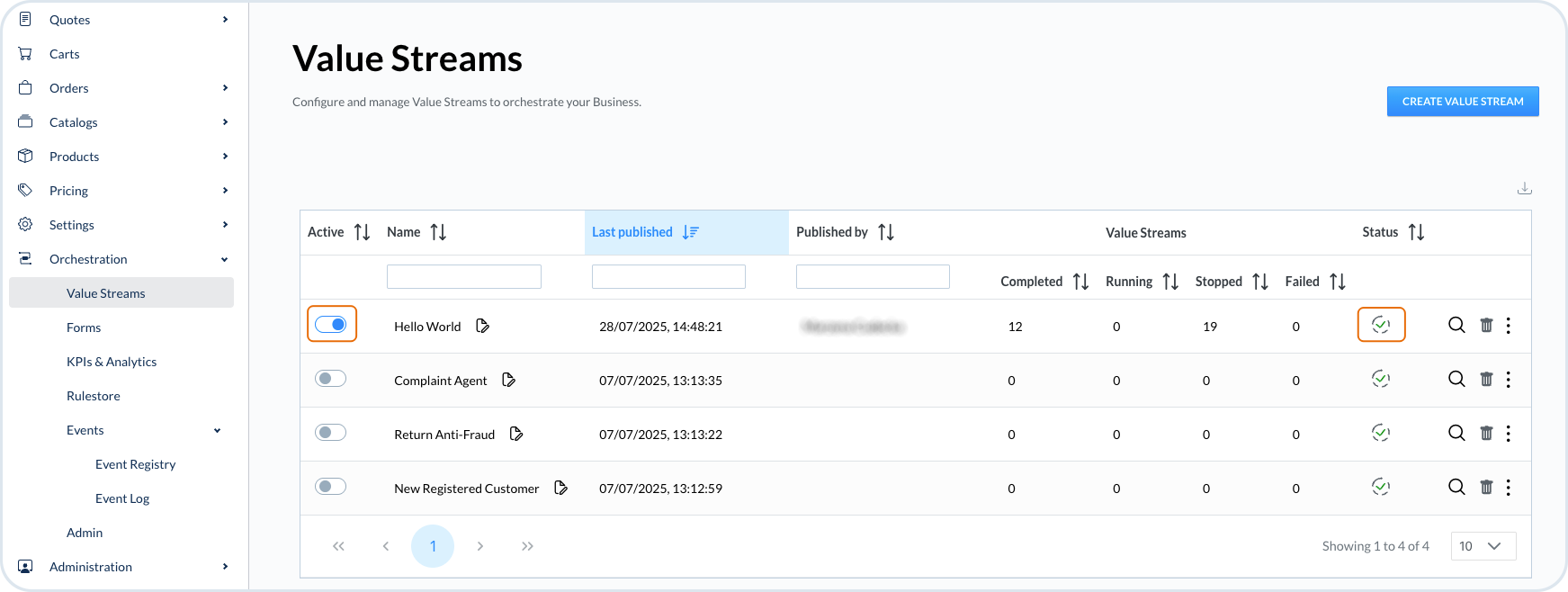Enable the Complaint Agent active toggle

click(330, 379)
